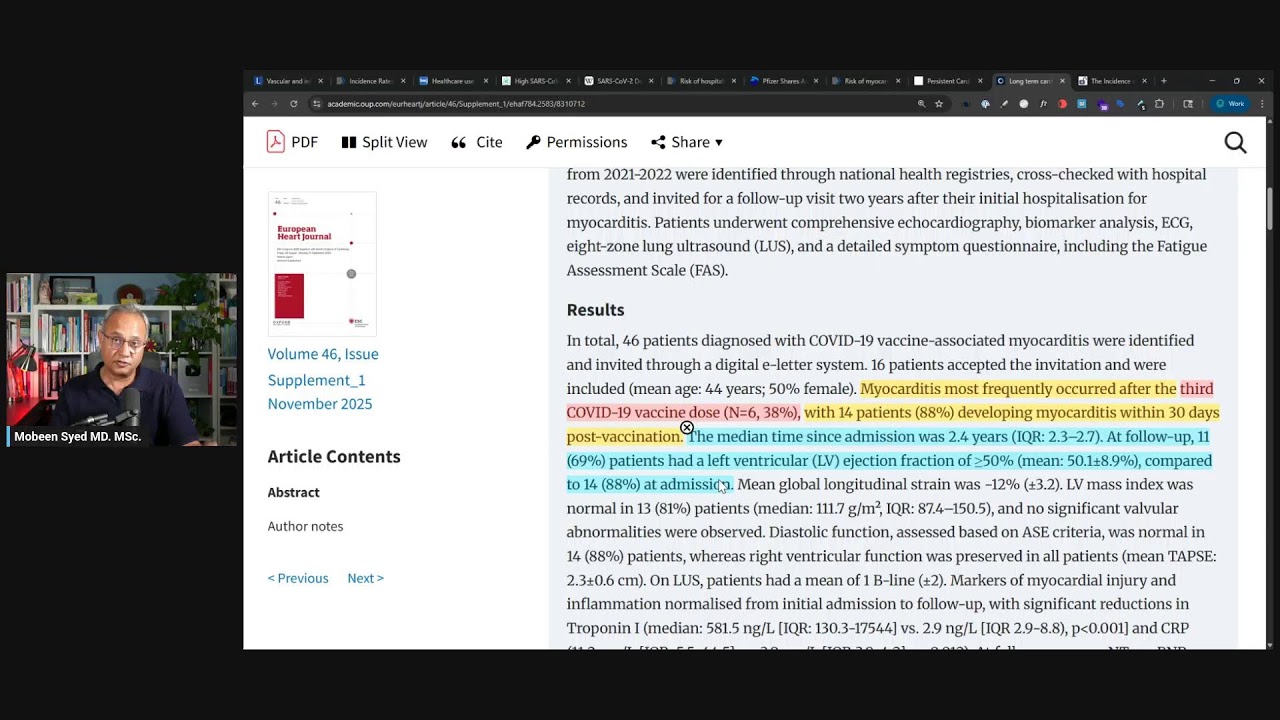
Task: Click the highlight remove circle-x marker
Action: click(x=687, y=428)
